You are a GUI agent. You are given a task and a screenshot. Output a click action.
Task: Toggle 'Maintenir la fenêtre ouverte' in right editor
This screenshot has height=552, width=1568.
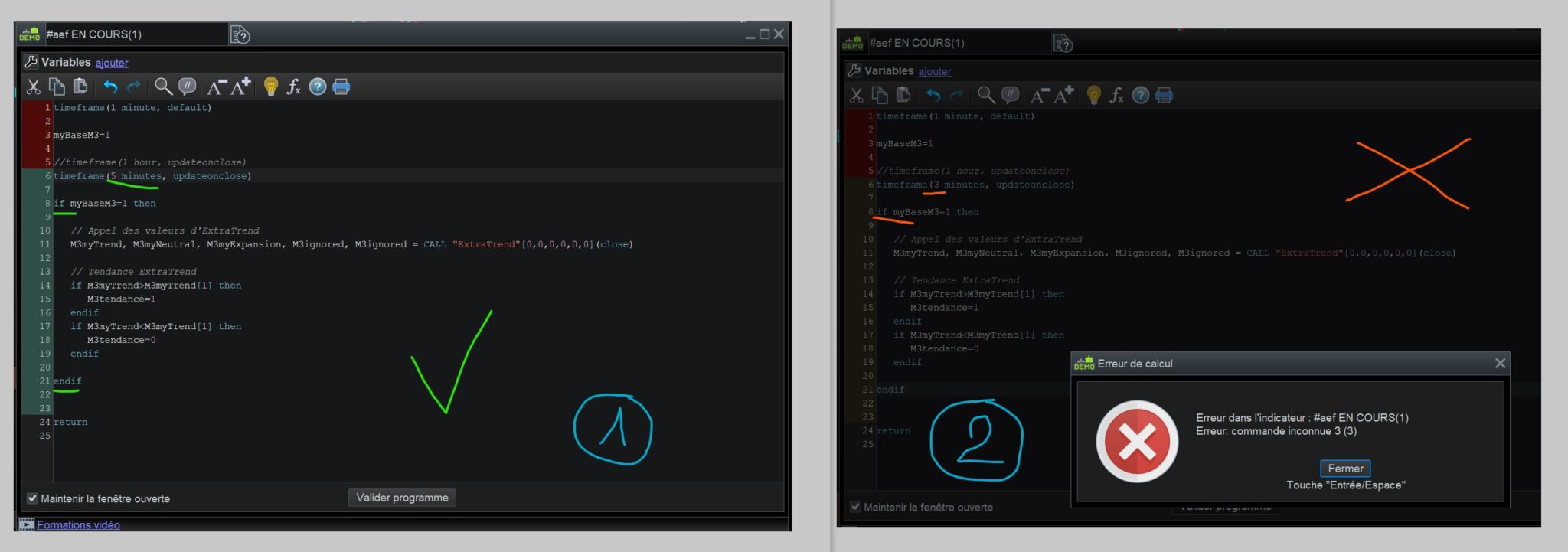pos(855,507)
